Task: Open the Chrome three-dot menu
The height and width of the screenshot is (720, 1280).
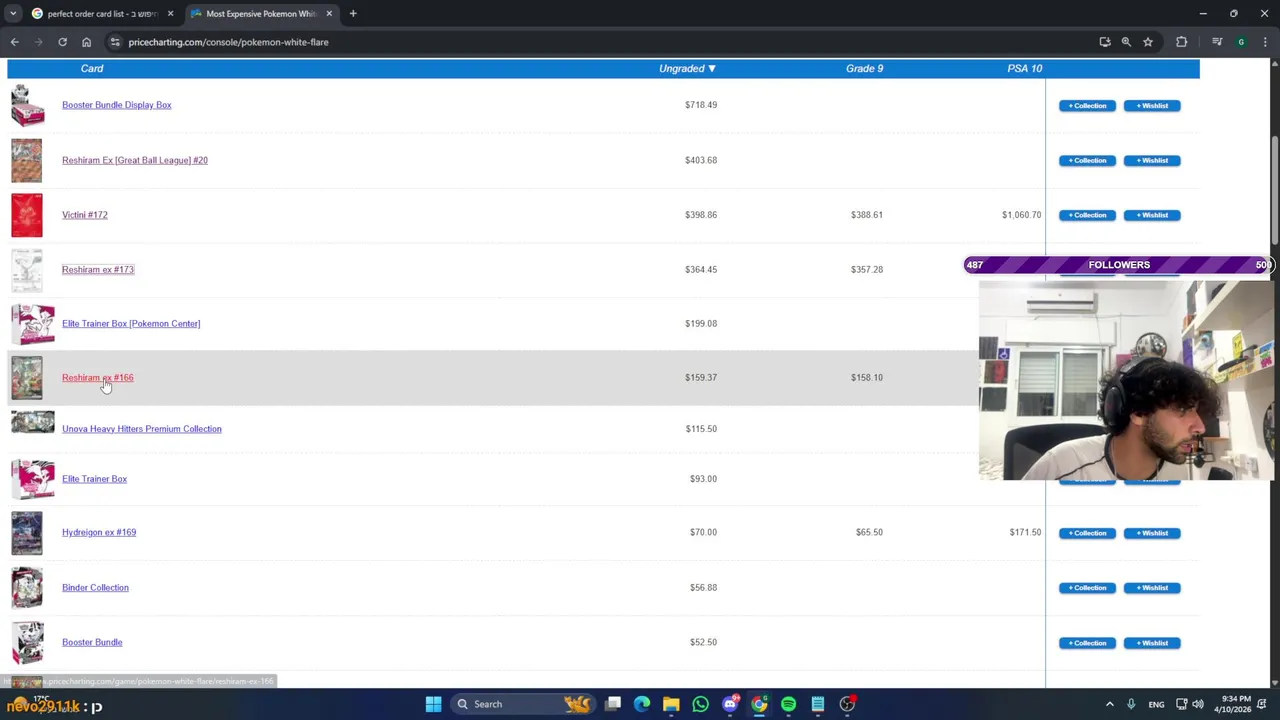Action: 1265,42
